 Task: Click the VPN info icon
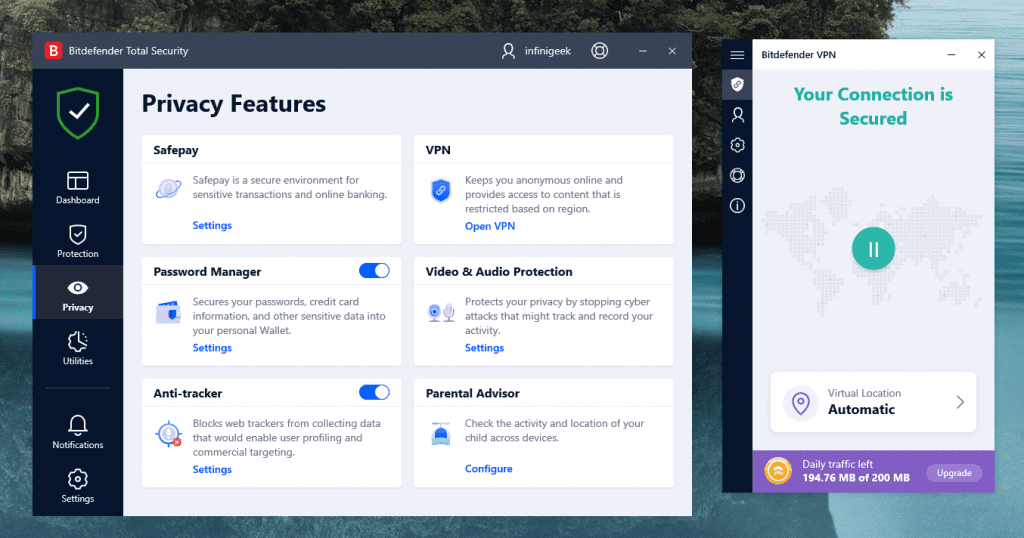(x=738, y=206)
